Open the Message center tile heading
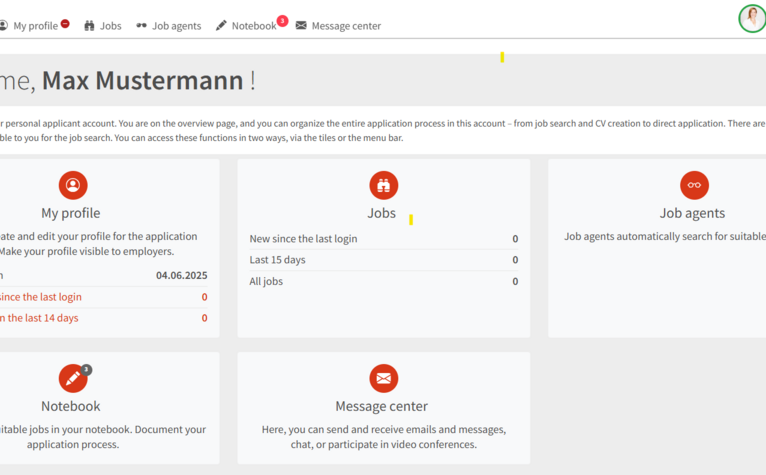Screen dimensions: 766x475 (382, 406)
